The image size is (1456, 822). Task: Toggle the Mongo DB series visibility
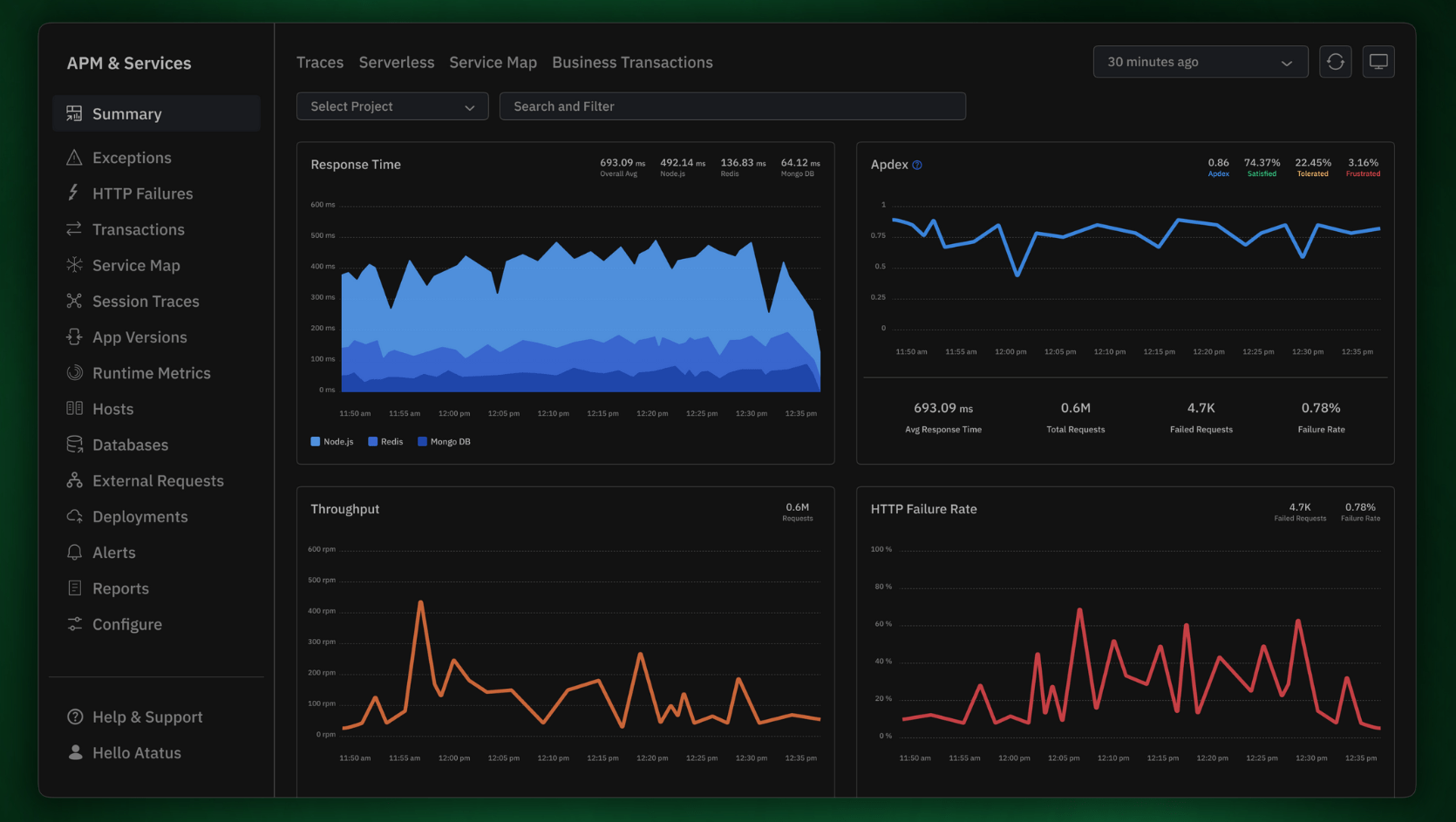(444, 441)
